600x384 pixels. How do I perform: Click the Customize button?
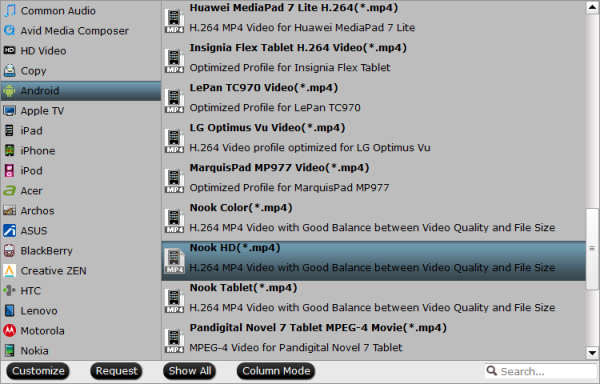pos(38,371)
